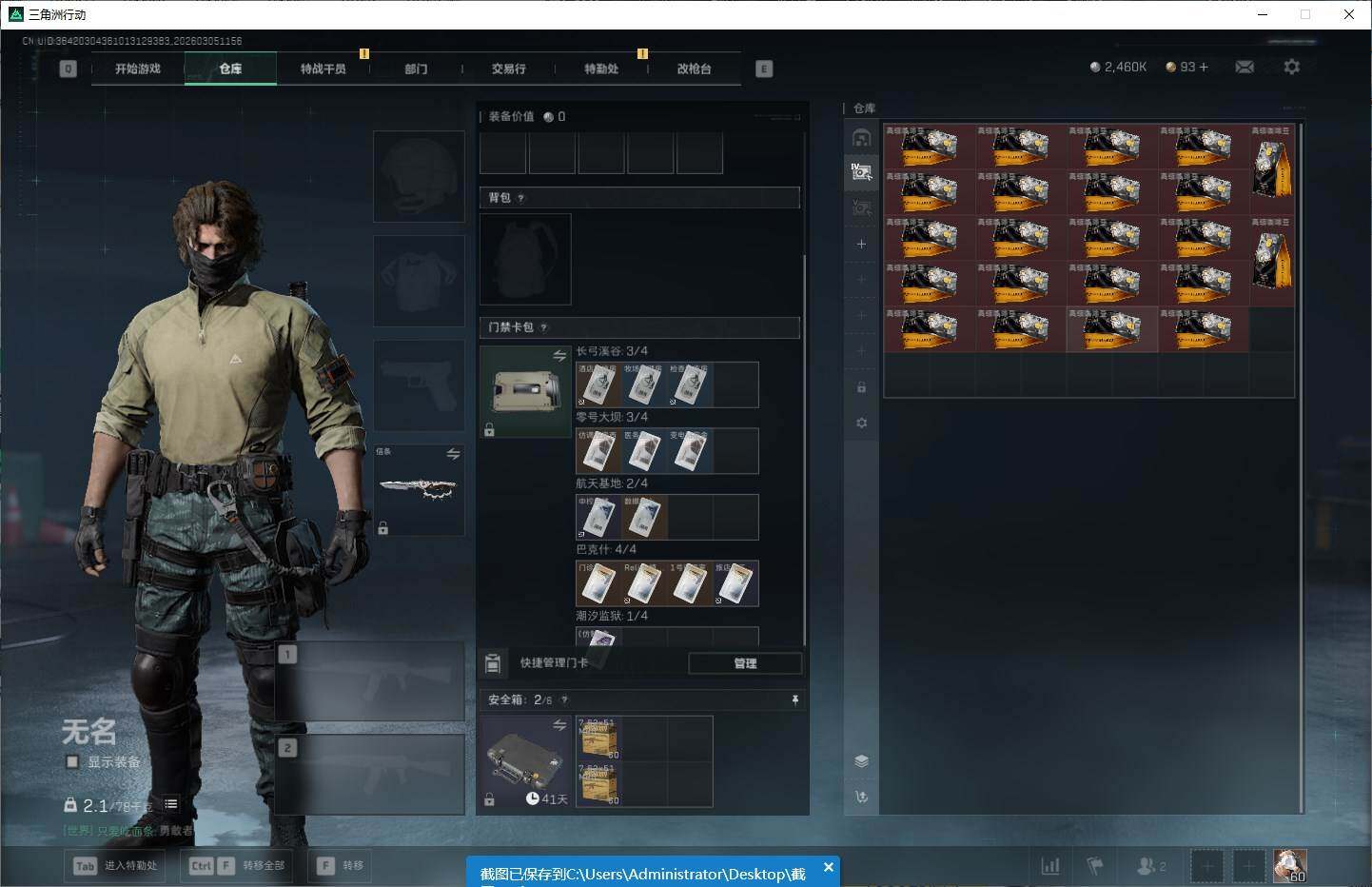
Task: Select the Reli keycard under 巴克什
Action: 644,583
